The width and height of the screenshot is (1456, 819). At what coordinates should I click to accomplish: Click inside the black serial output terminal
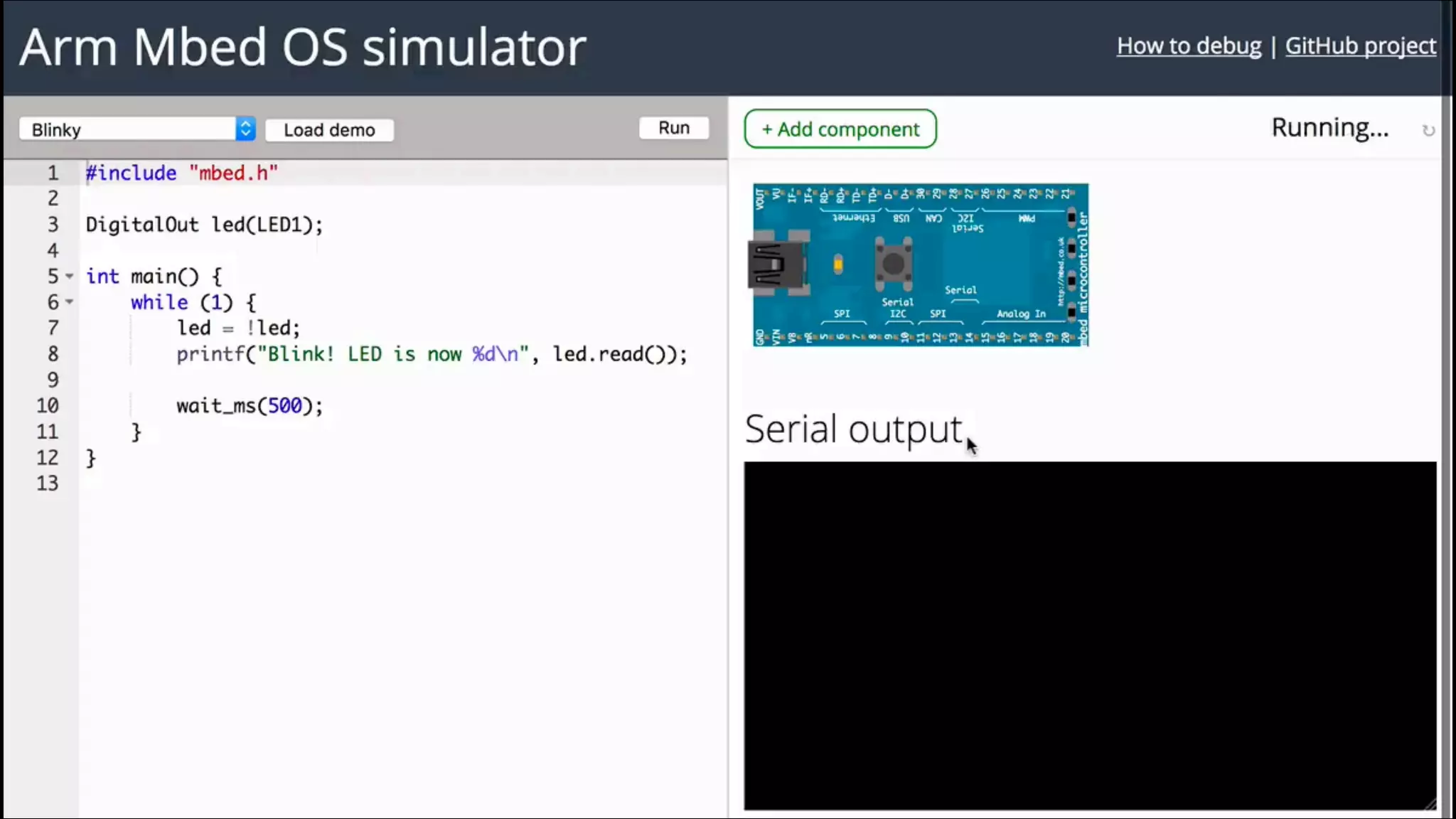pyautogui.click(x=1089, y=635)
